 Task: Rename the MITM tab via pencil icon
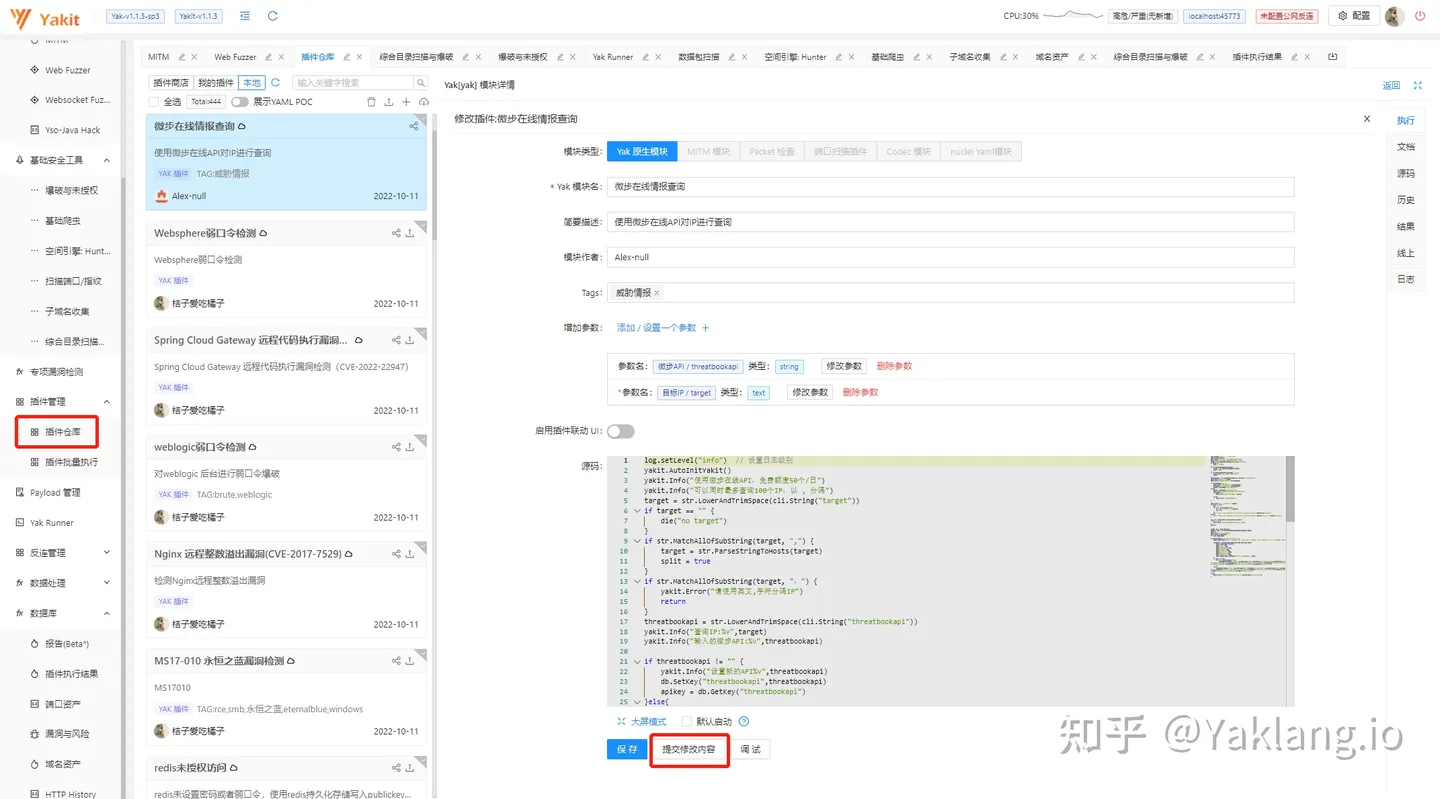click(x=182, y=57)
